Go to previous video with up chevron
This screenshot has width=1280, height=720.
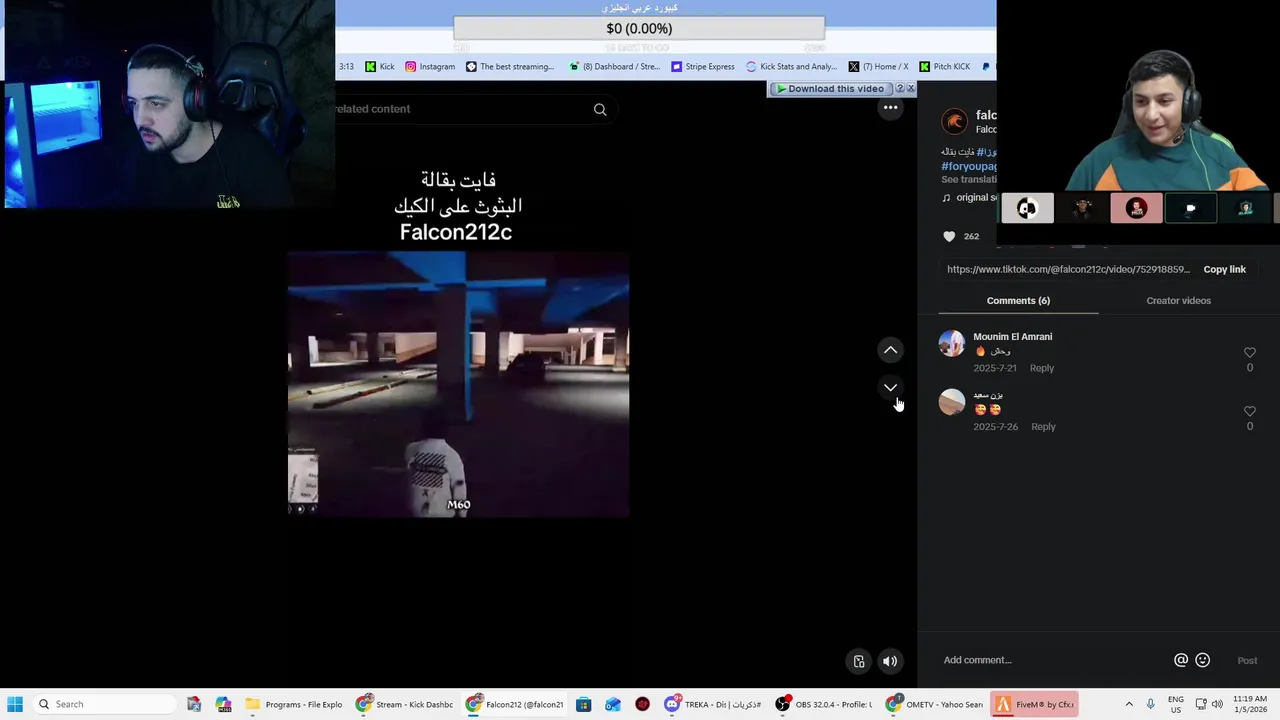coord(890,350)
